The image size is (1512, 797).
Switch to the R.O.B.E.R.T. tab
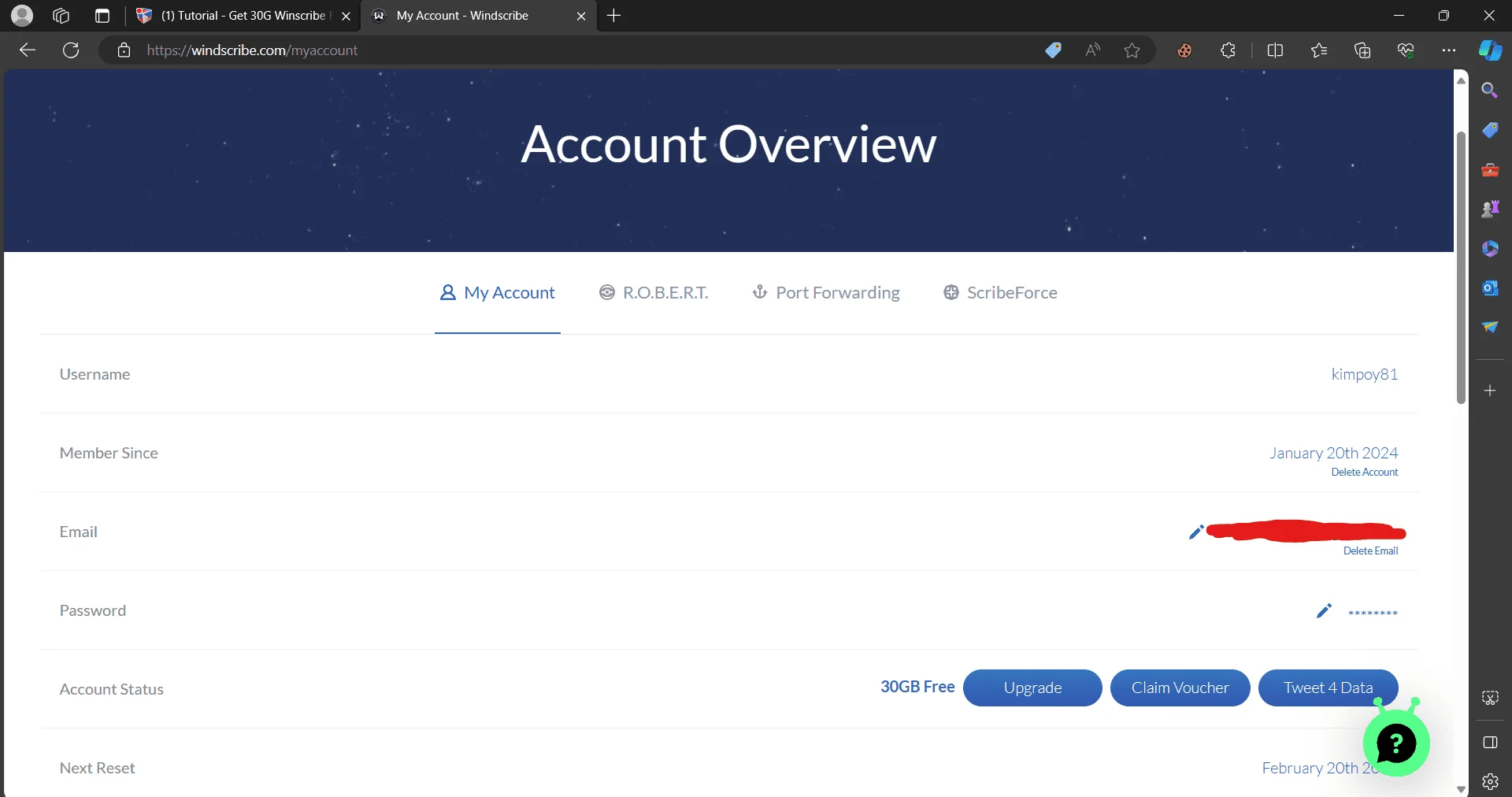[x=654, y=293]
